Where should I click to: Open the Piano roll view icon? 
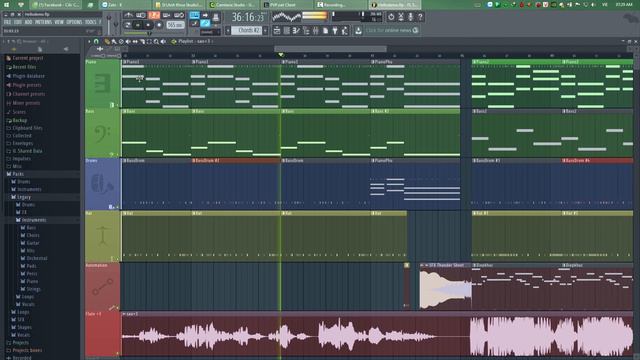click(296, 30)
